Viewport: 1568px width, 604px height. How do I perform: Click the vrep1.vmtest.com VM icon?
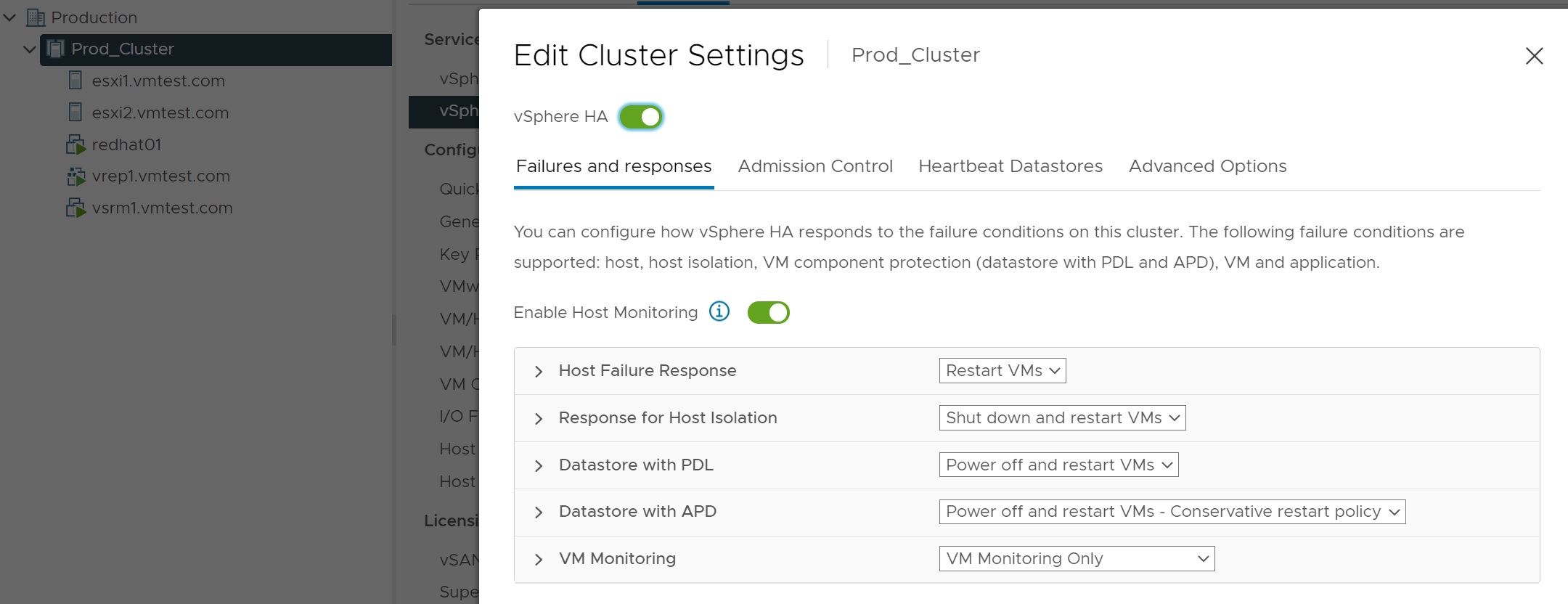75,176
